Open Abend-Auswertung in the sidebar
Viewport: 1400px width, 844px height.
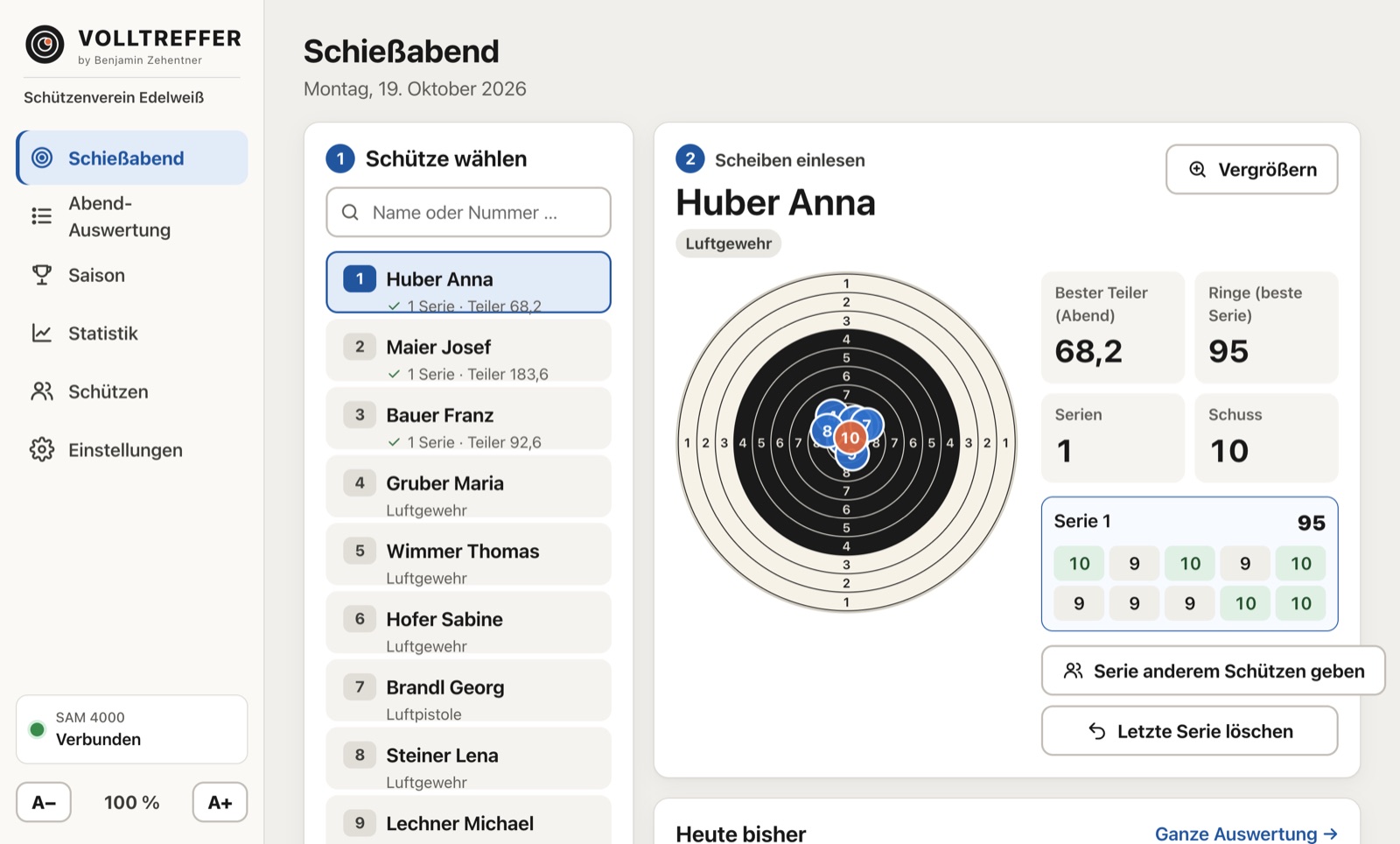click(x=132, y=216)
